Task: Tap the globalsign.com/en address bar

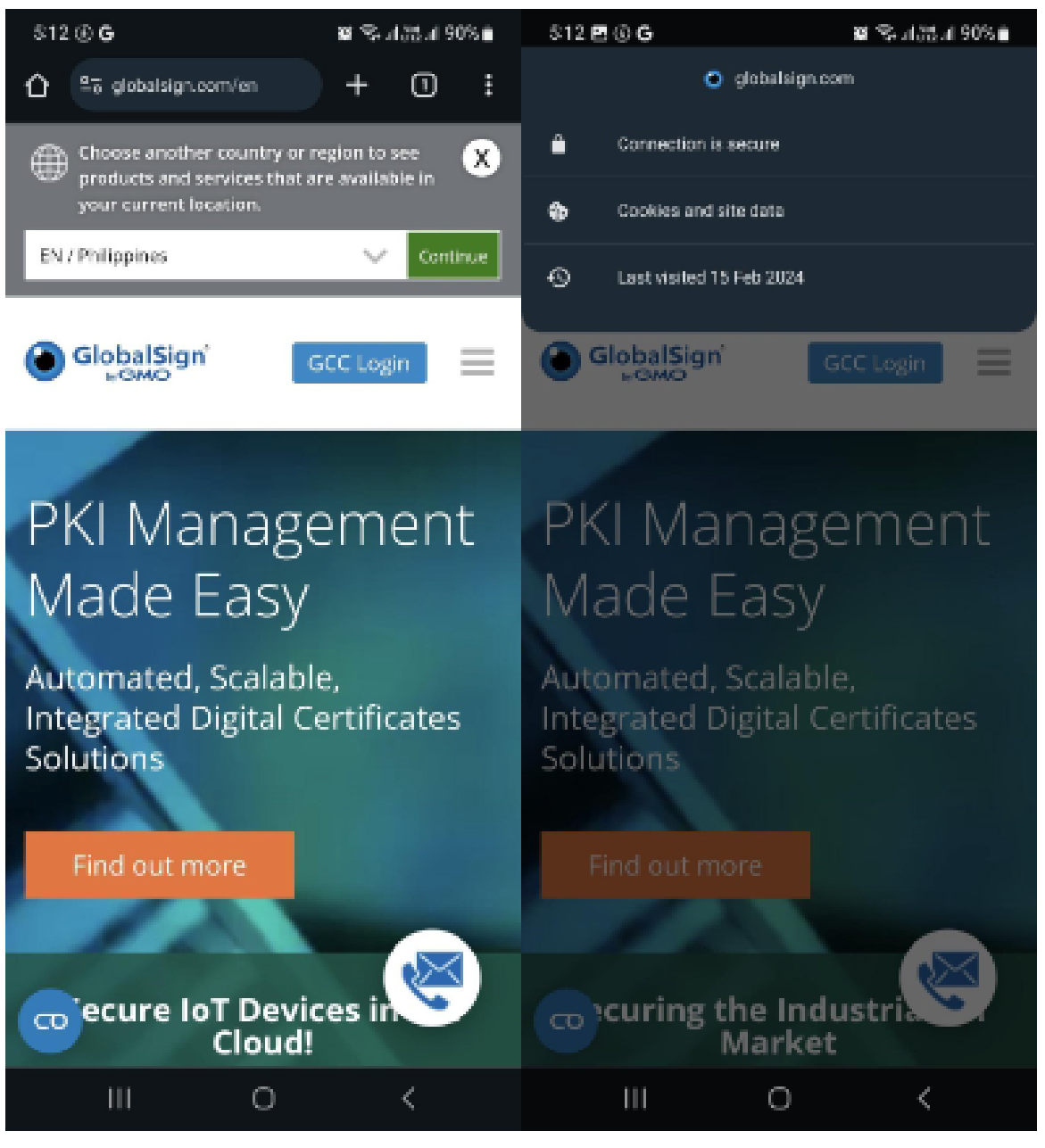Action: tap(196, 86)
